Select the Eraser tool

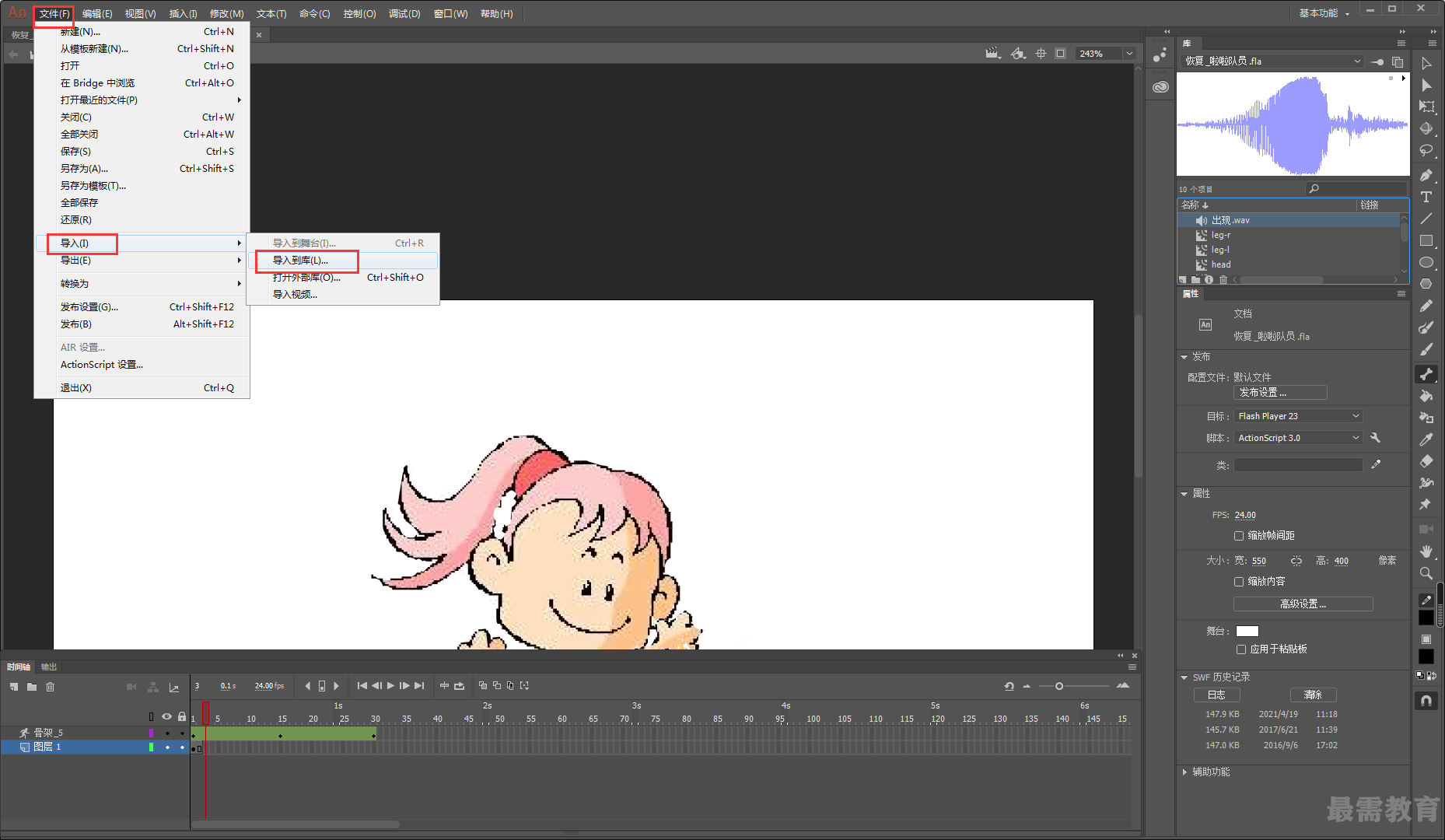[1426, 461]
